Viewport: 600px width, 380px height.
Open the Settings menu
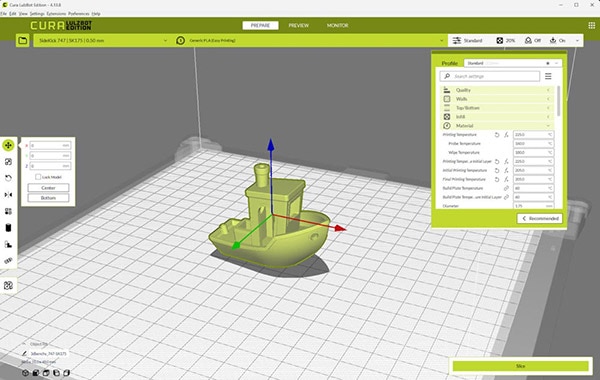[37, 14]
